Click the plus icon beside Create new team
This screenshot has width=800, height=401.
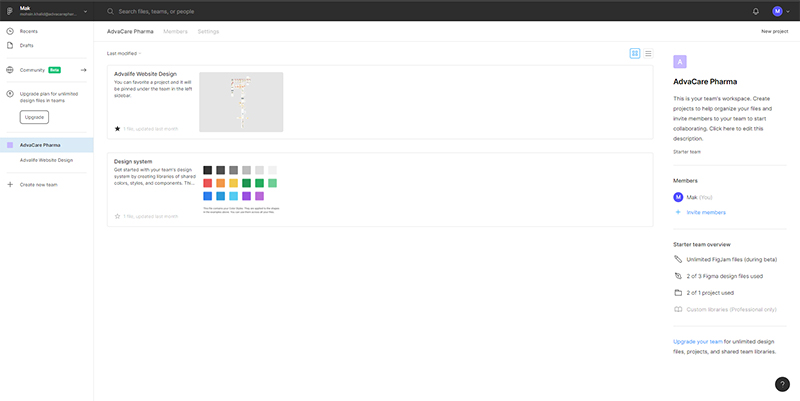point(10,185)
